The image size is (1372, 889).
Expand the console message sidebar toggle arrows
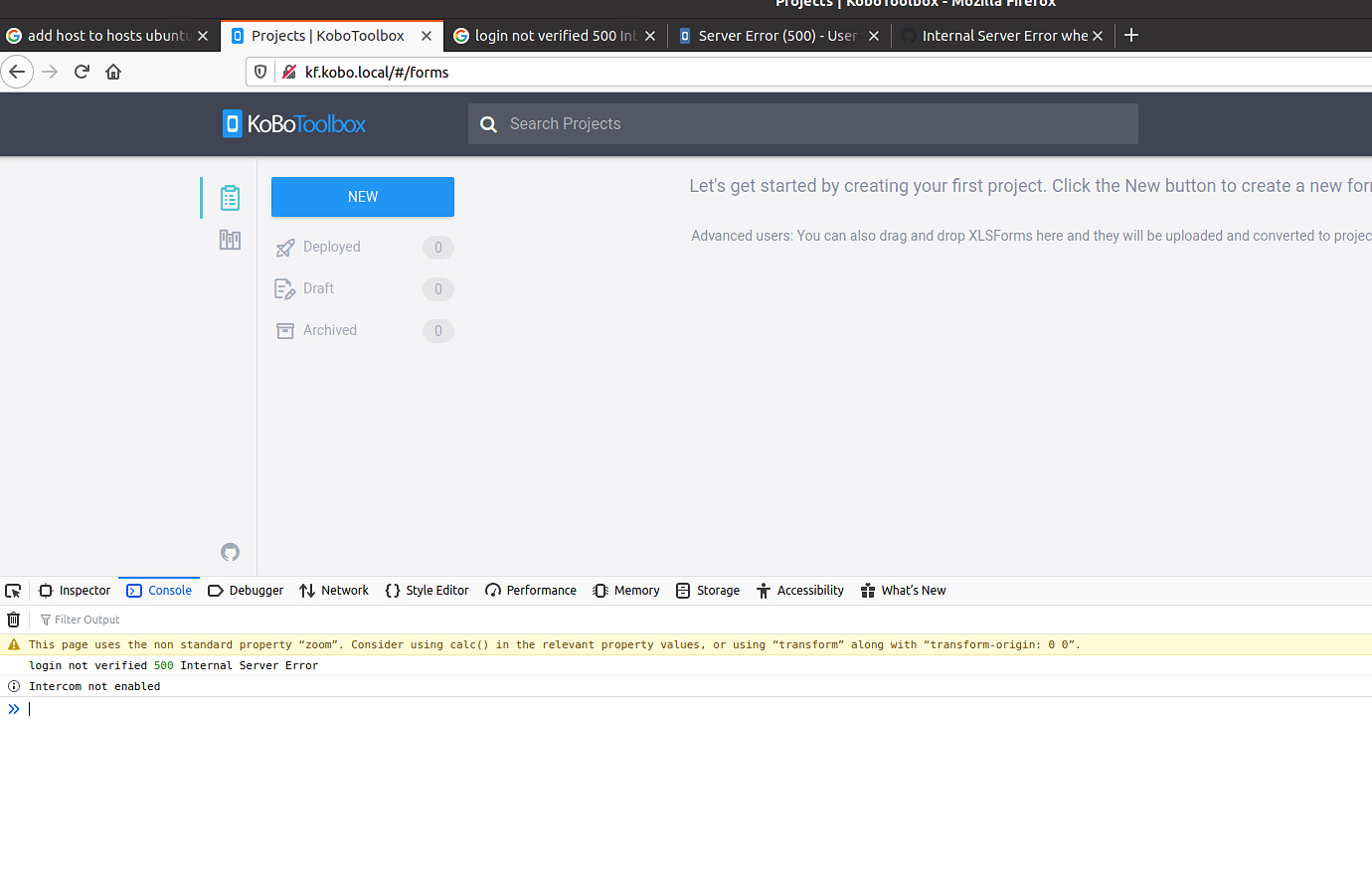pos(13,708)
